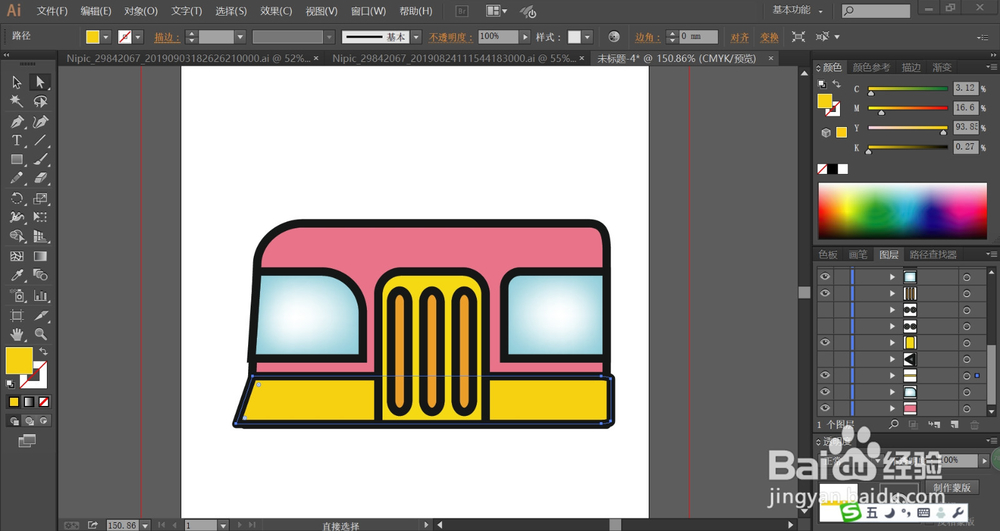Screen dimensions: 1000x531
Task: Select the Shape Builder tool
Action: click(17, 236)
